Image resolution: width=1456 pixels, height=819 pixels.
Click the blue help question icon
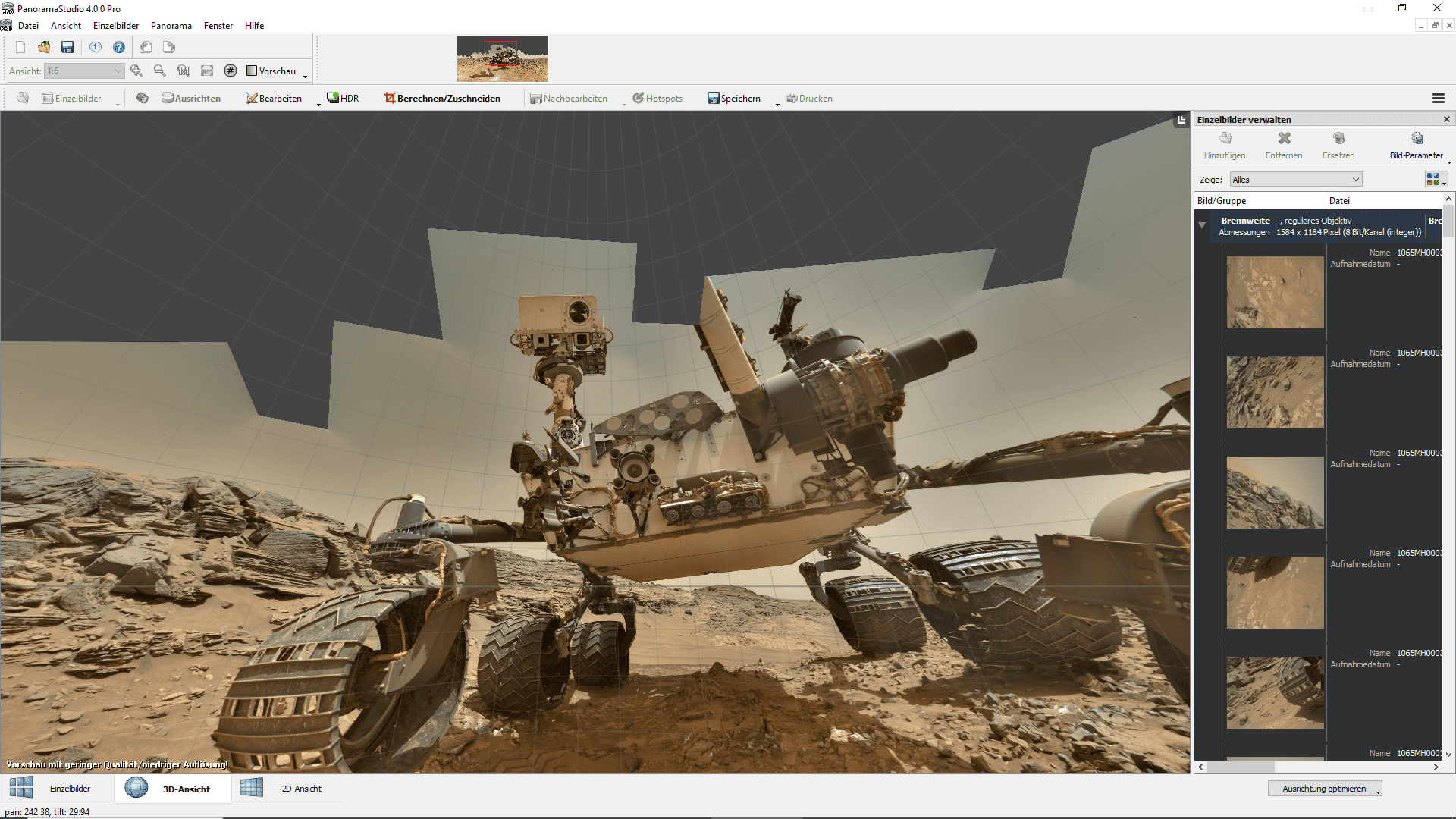point(119,47)
